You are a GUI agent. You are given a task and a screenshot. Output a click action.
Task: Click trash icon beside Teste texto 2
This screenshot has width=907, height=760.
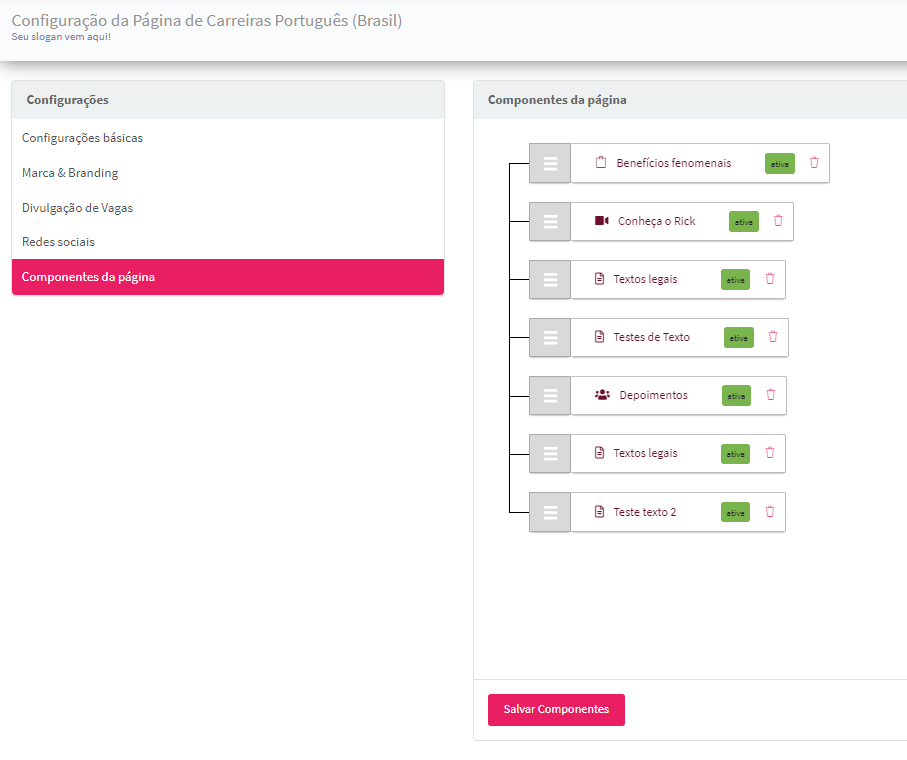[770, 511]
